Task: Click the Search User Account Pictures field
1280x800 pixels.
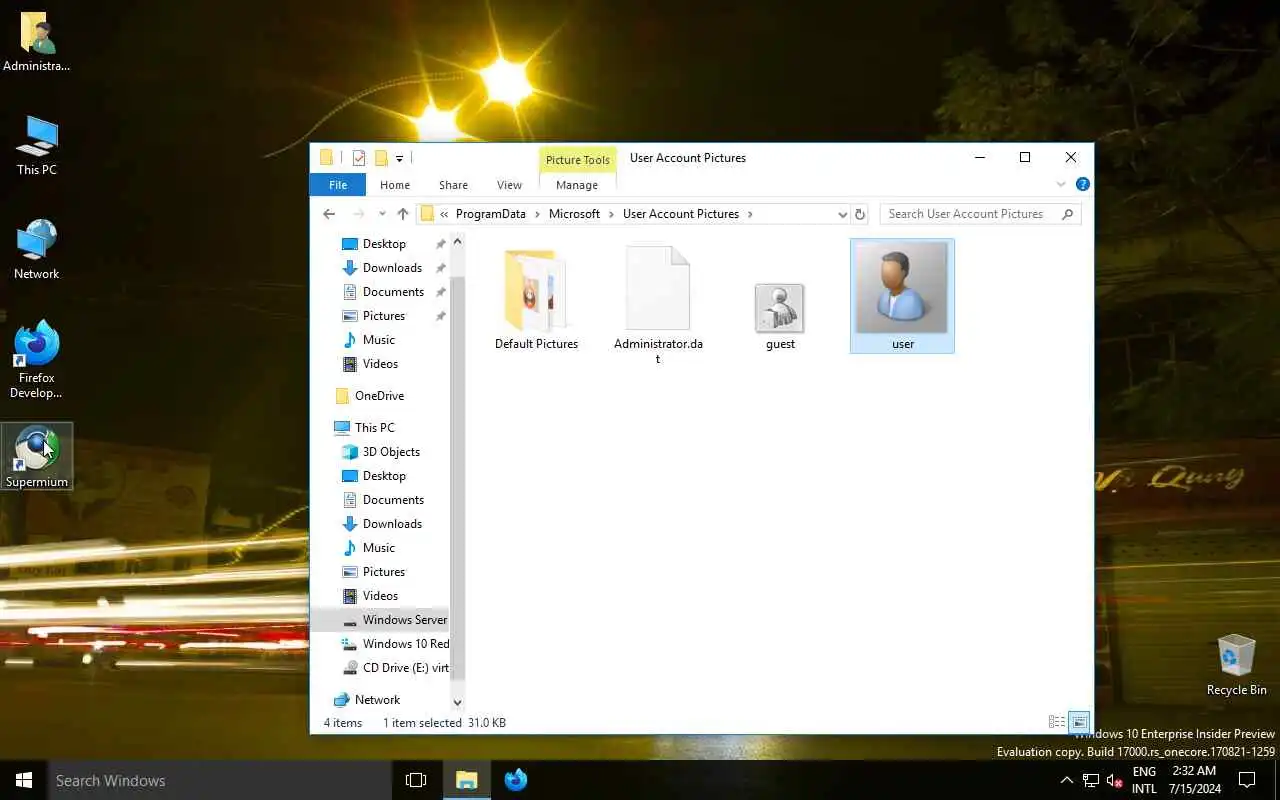Action: pyautogui.click(x=980, y=214)
